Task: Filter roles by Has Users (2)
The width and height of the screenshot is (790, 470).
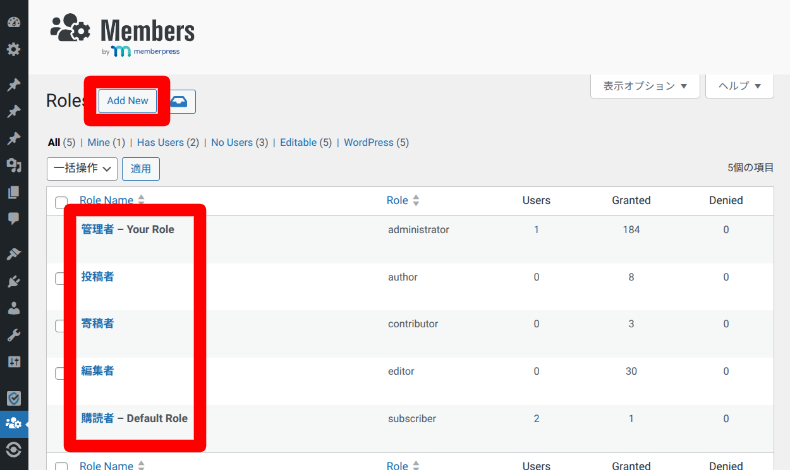Action: 168,143
